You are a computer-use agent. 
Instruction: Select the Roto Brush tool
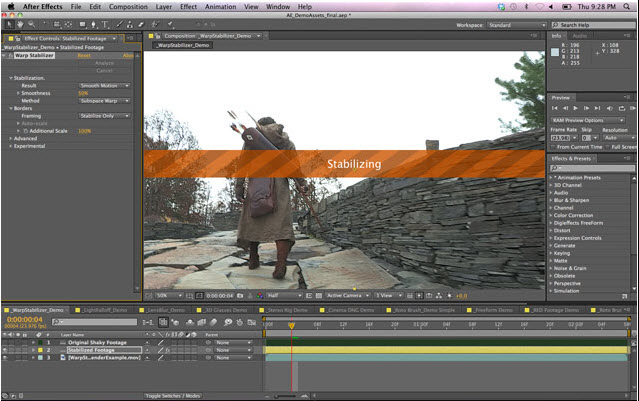coord(155,24)
